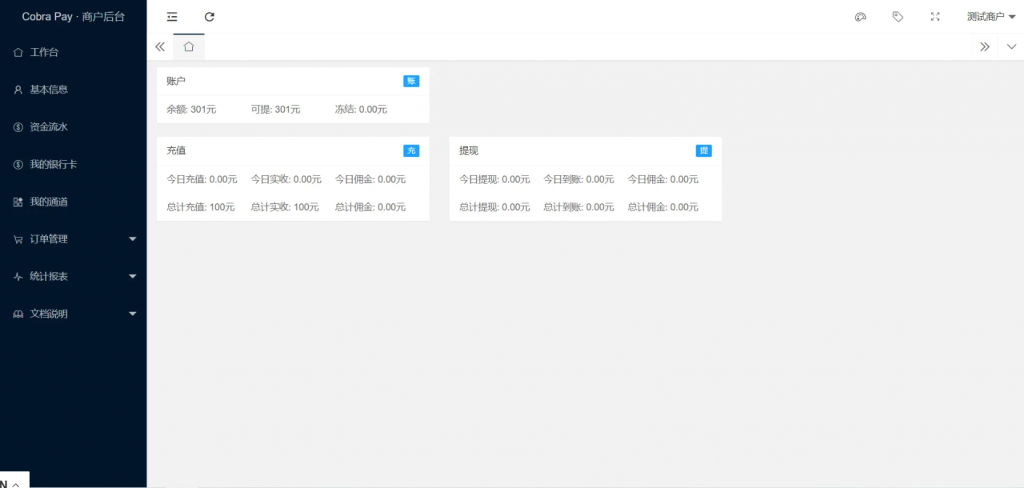Select the home tab in tab bar

tap(188, 47)
